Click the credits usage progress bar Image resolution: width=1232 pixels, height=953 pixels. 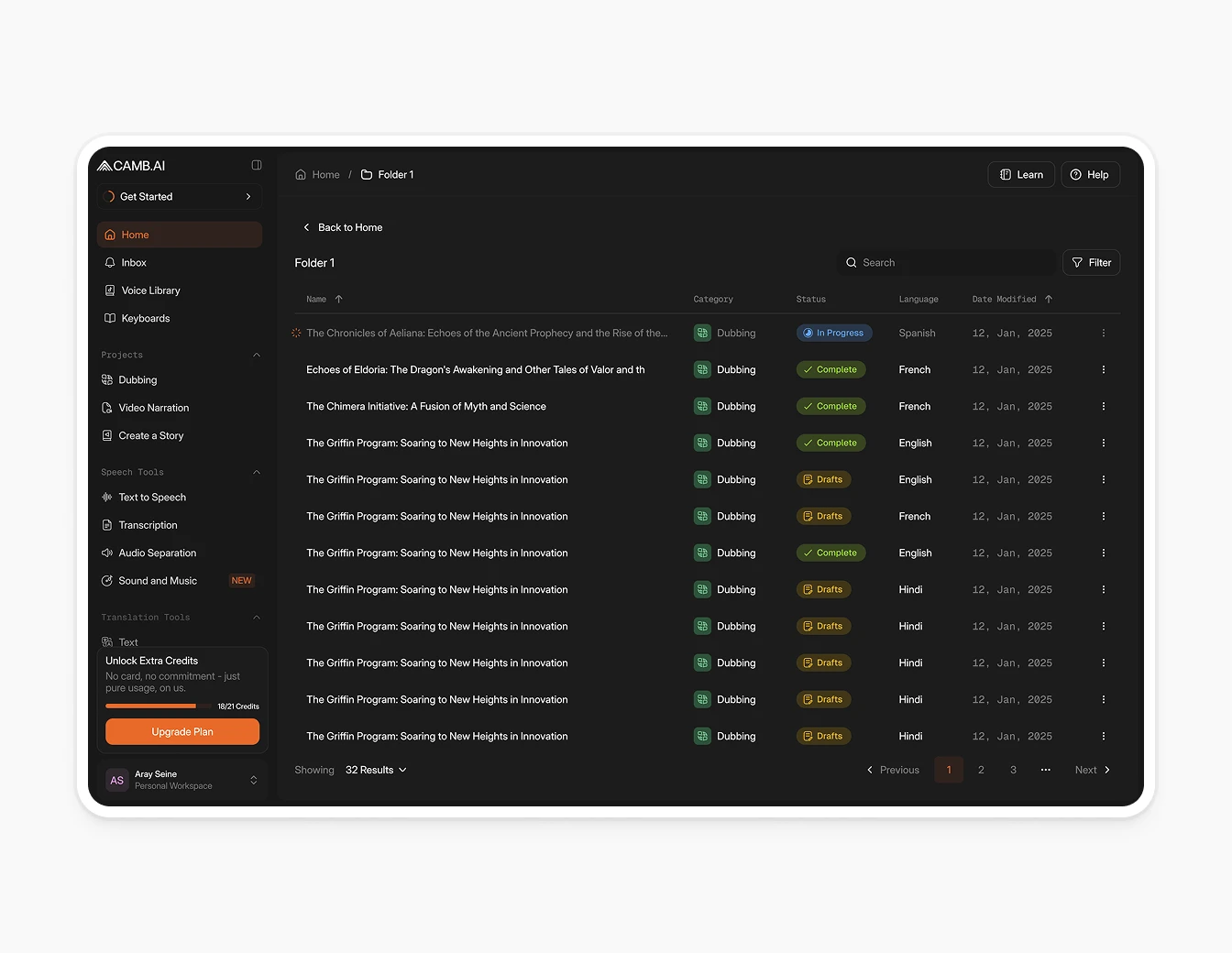151,706
